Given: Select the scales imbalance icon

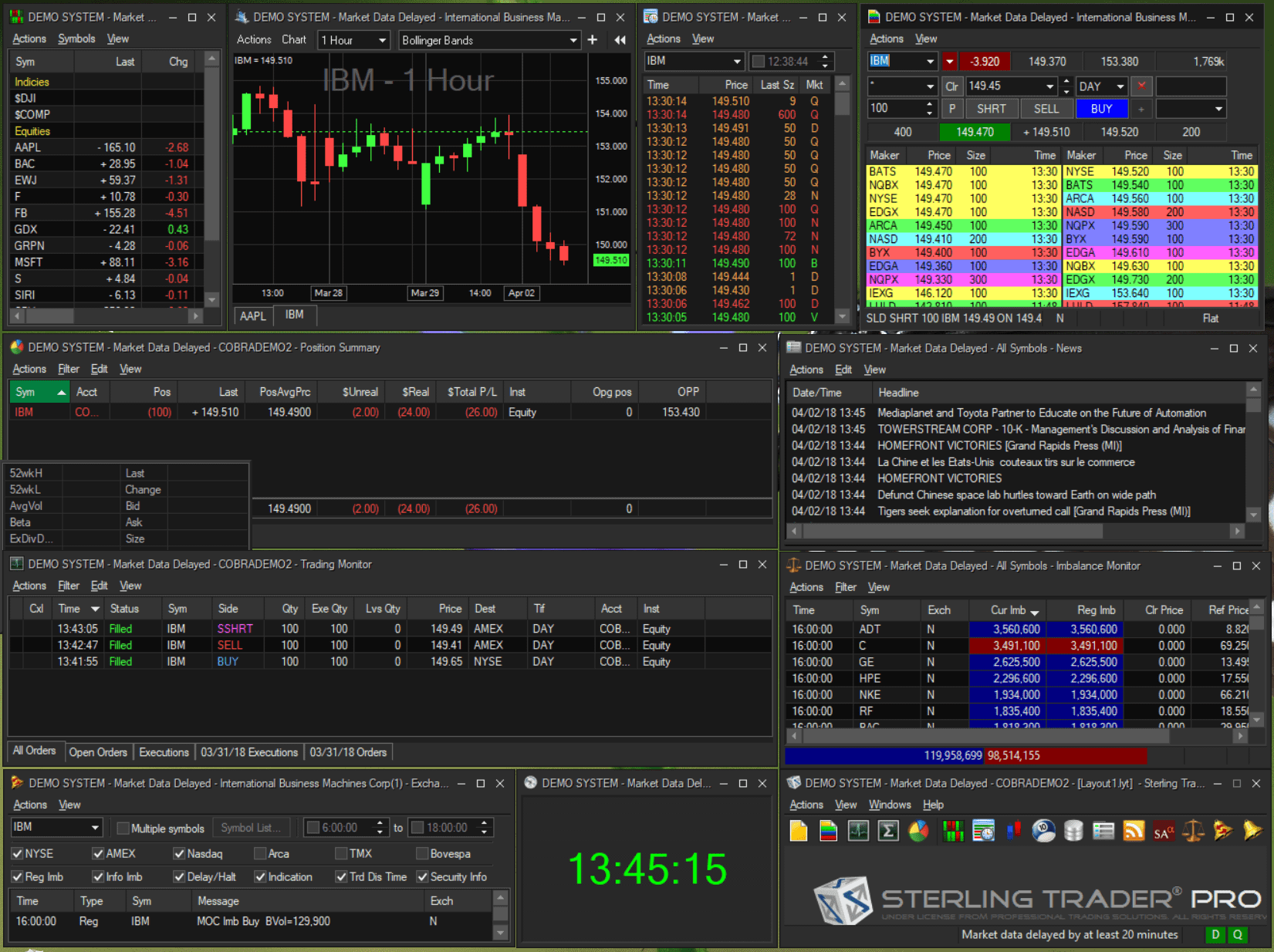Looking at the screenshot, I should pyautogui.click(x=1194, y=831).
